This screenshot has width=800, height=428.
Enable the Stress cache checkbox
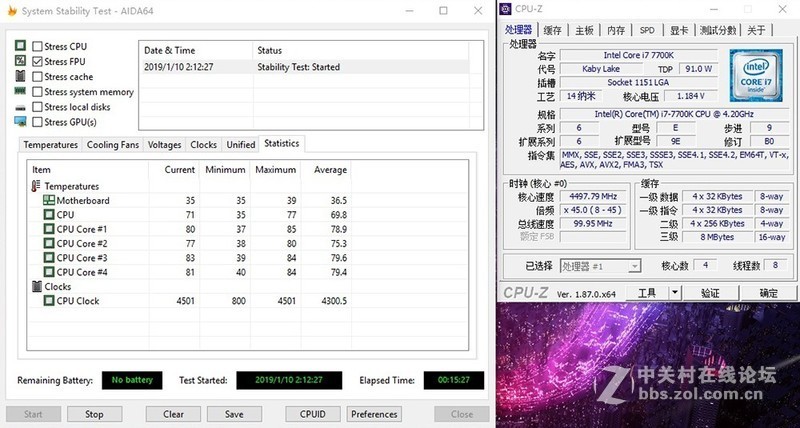click(x=37, y=77)
